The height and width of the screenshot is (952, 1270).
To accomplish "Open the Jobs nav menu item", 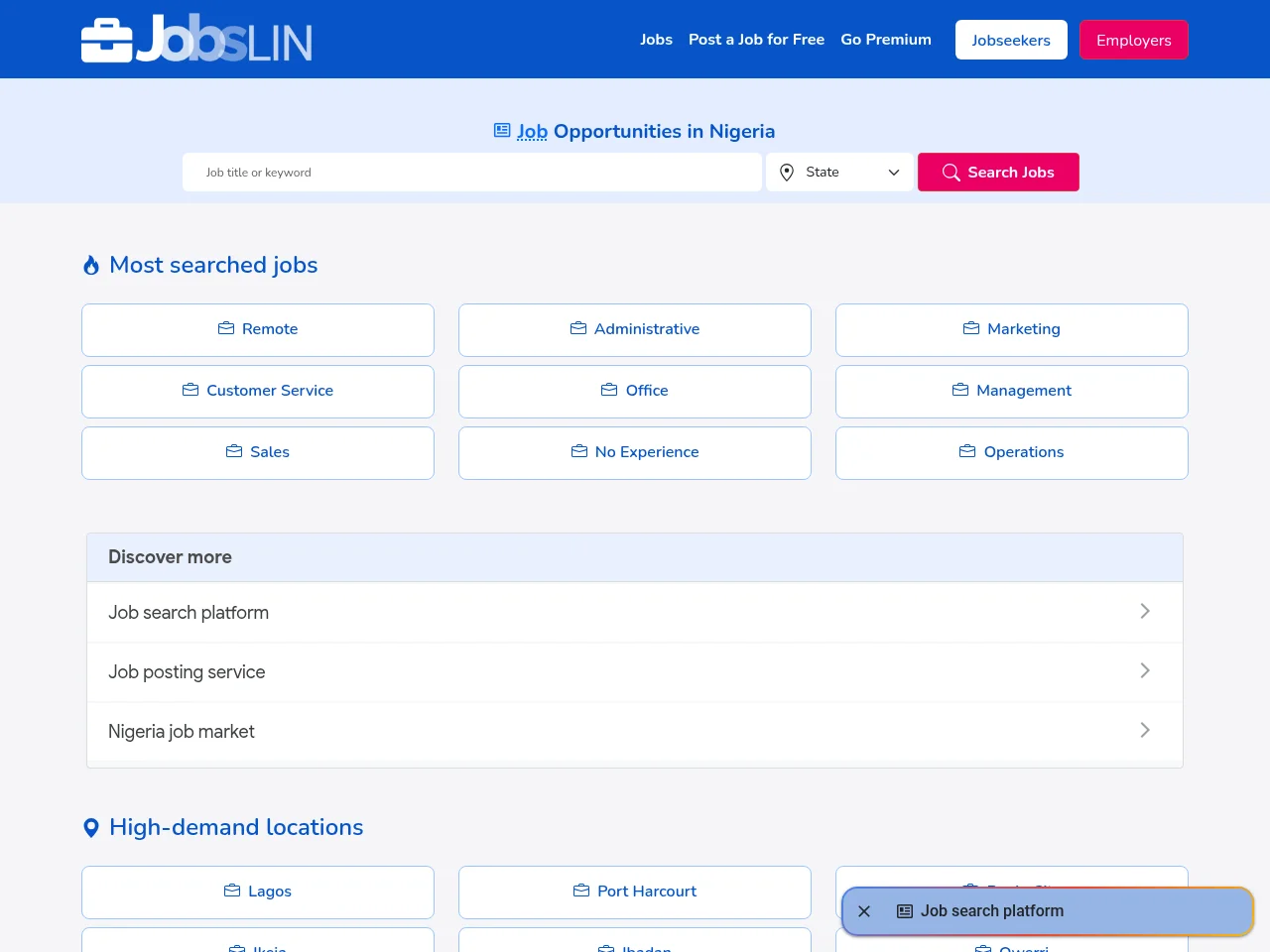I will (656, 40).
